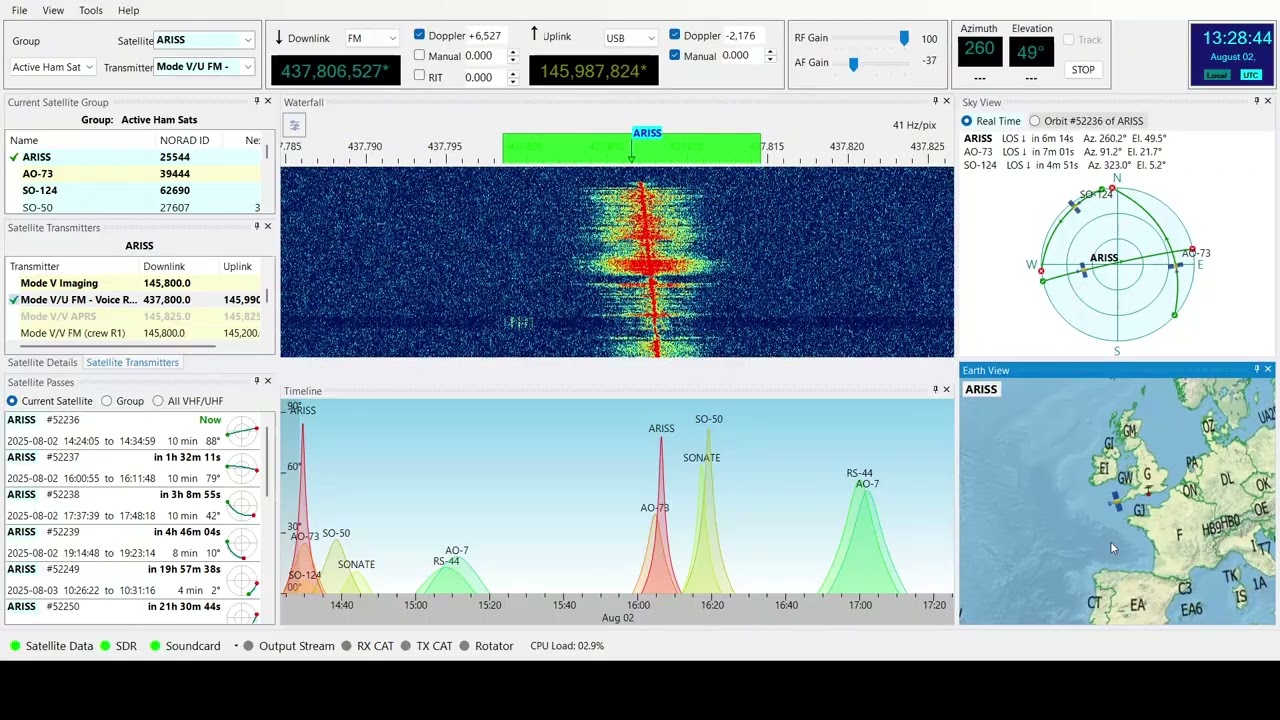This screenshot has height=720, width=1280.
Task: Adjust the AF Gain slider
Action: 853,63
